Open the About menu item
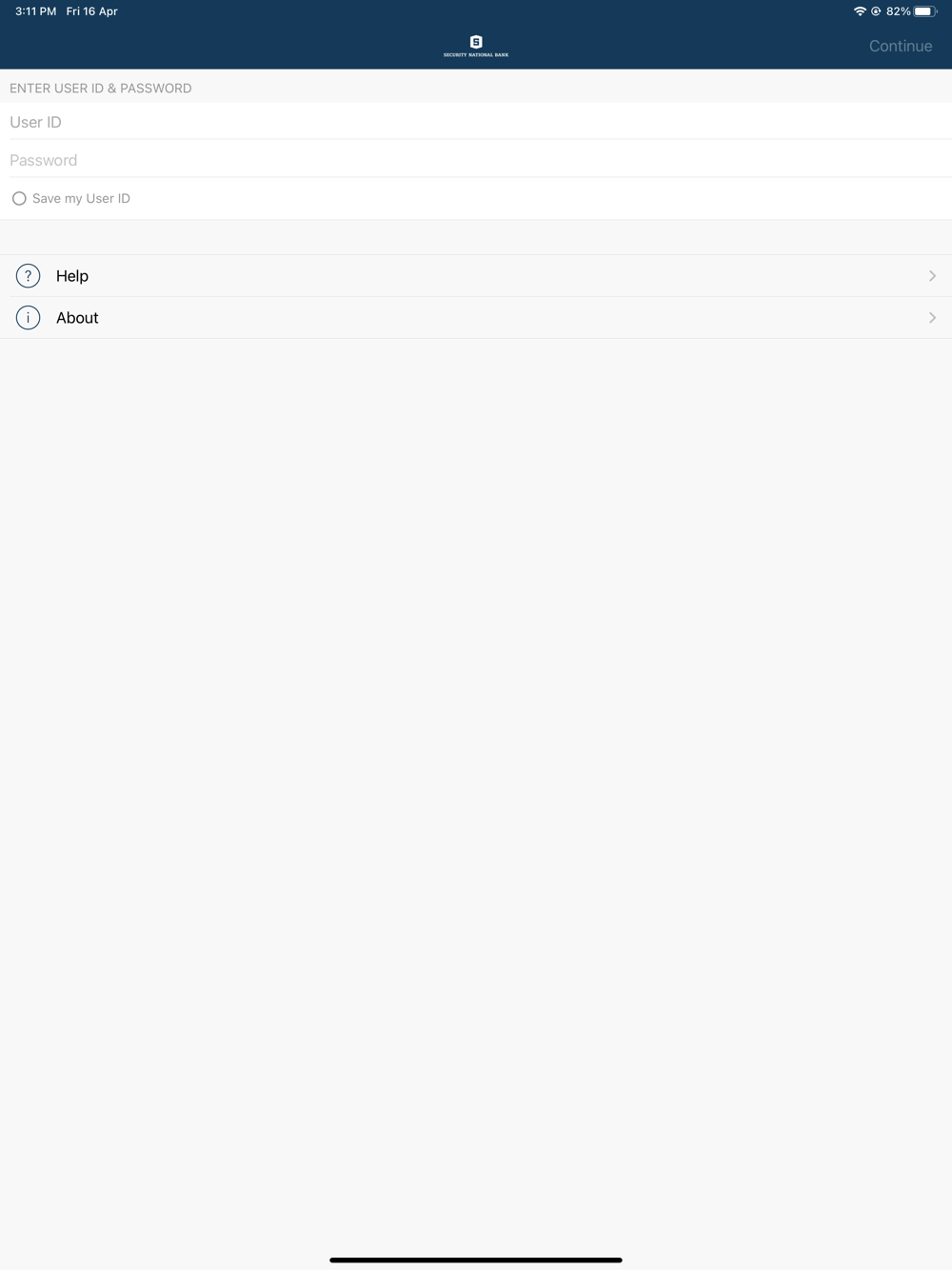Image resolution: width=952 pixels, height=1270 pixels. [x=476, y=318]
